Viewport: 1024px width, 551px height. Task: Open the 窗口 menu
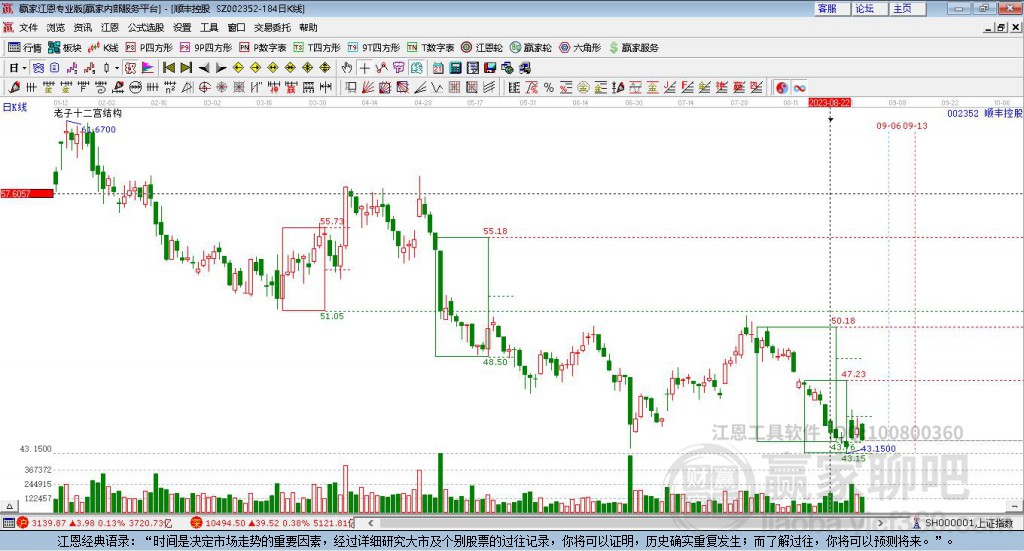pyautogui.click(x=236, y=27)
